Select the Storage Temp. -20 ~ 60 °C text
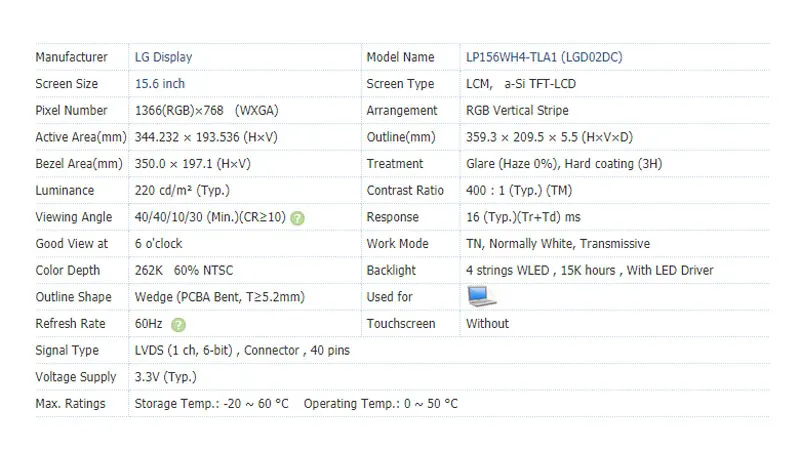This screenshot has width=800, height=450. (x=211, y=404)
